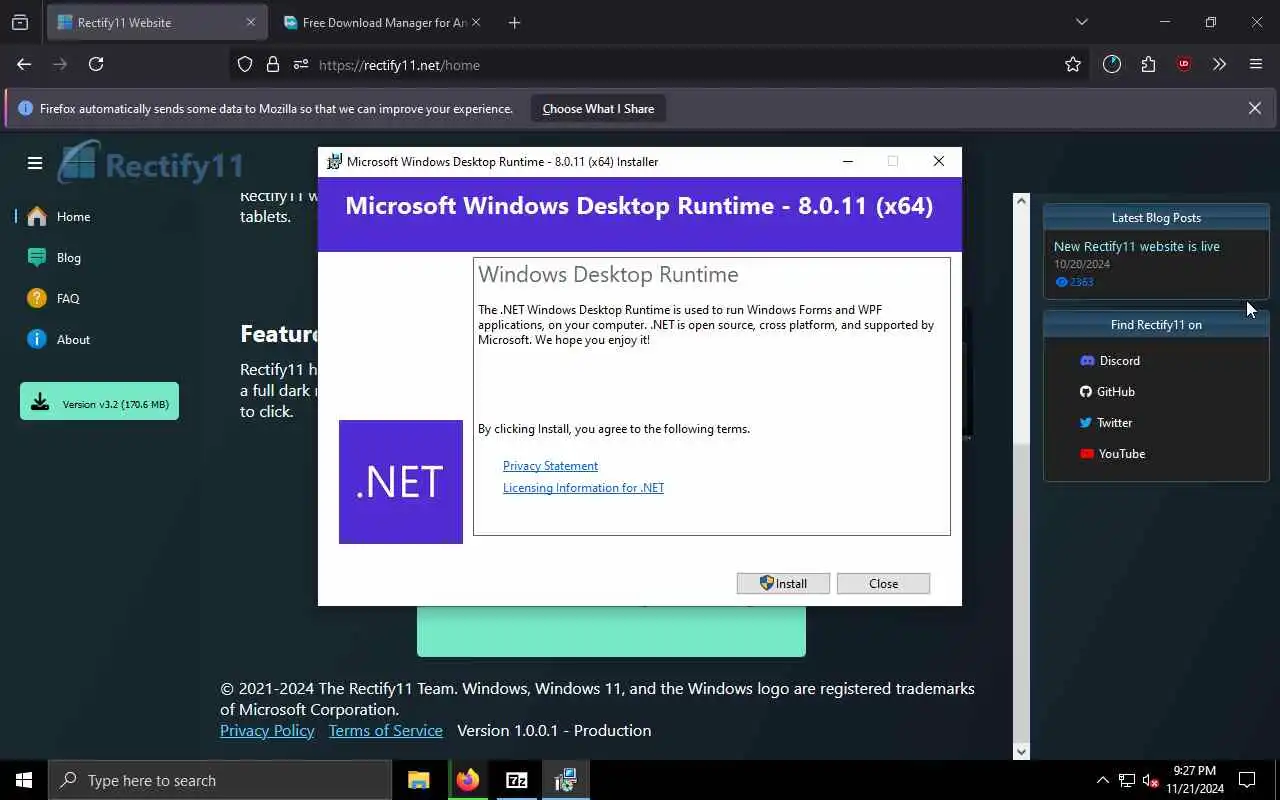This screenshot has height=800, width=1280.
Task: Open the Firefox application menu
Action: (1256, 64)
